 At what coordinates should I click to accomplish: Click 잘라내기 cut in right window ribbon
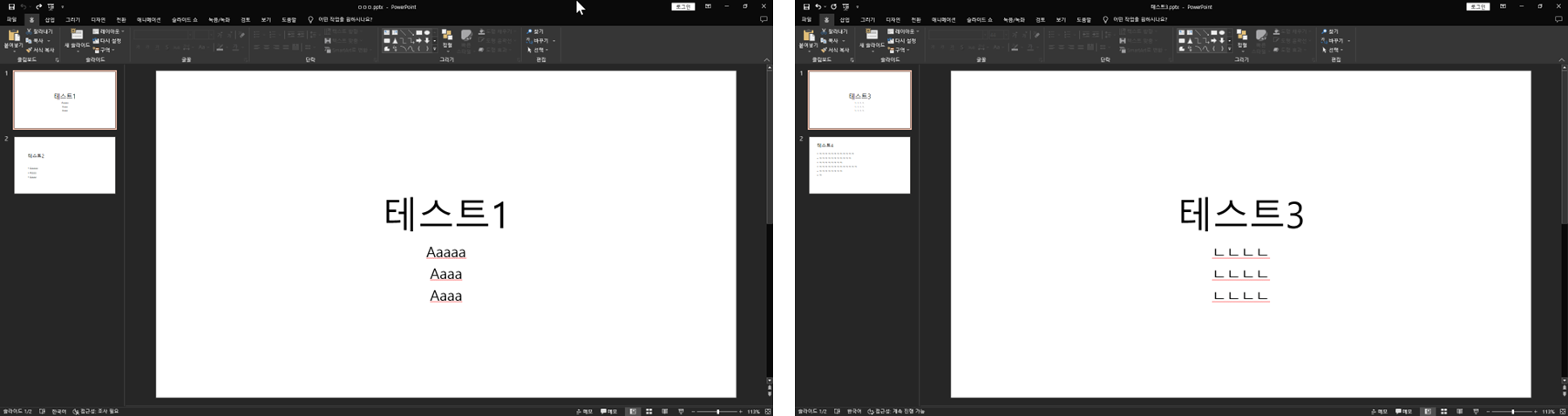coord(834,31)
